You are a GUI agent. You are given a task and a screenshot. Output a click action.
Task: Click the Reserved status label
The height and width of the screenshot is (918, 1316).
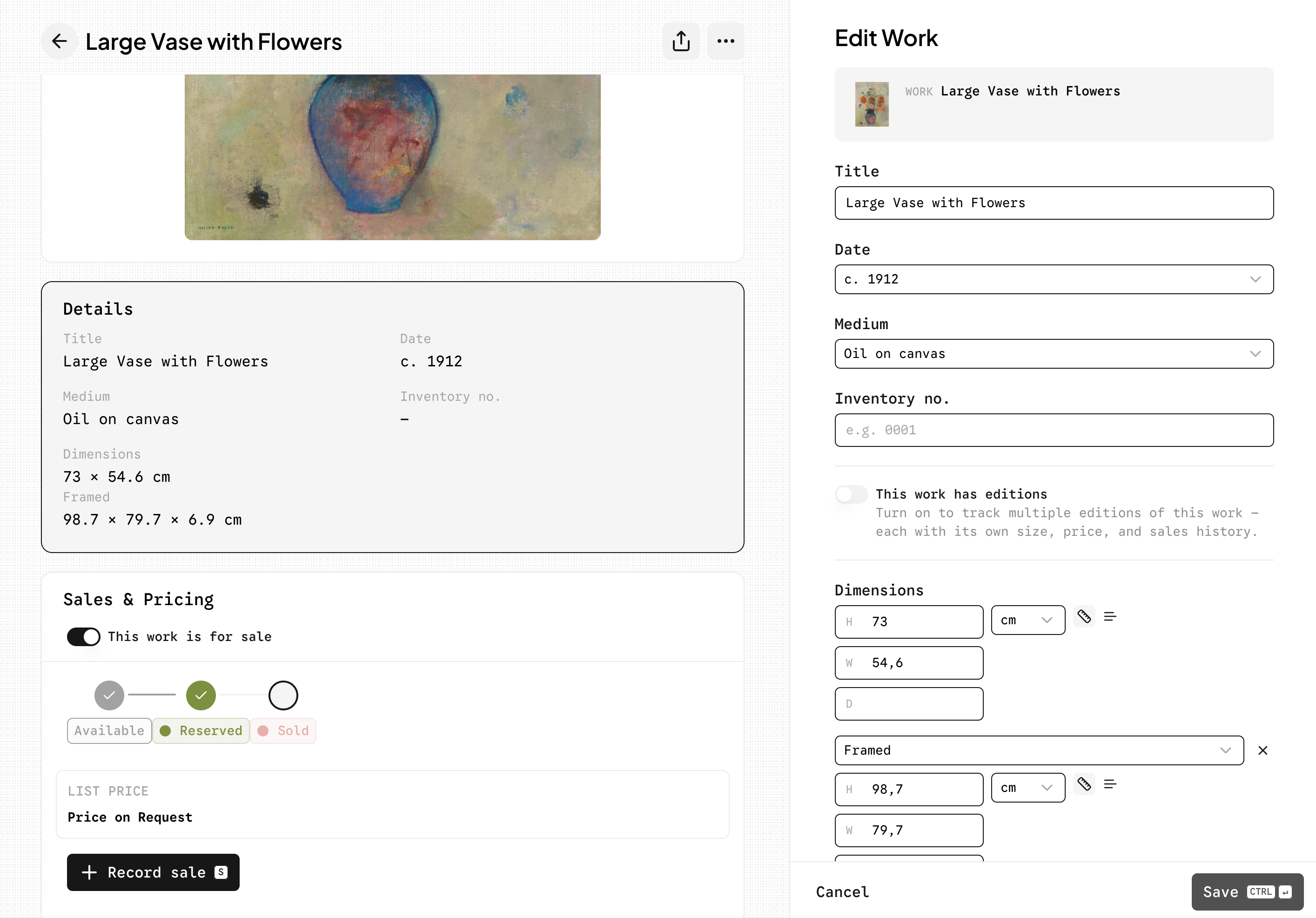201,730
